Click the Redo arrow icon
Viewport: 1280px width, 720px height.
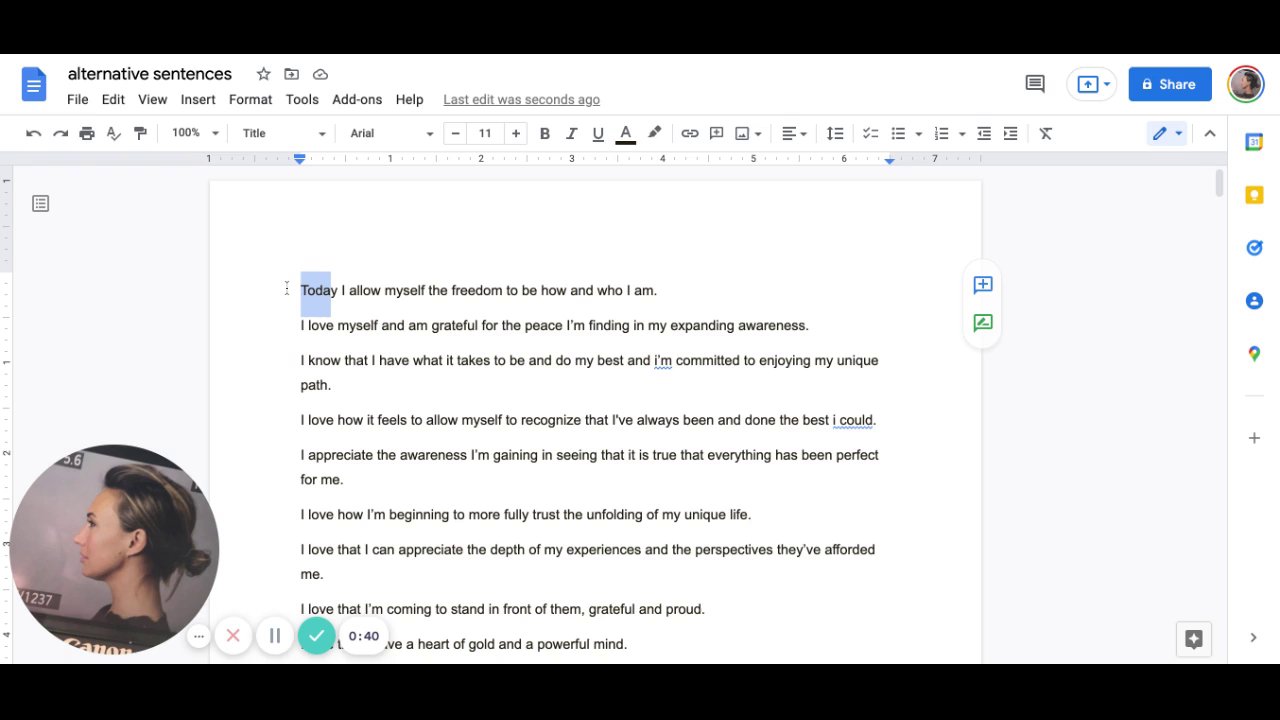60,133
